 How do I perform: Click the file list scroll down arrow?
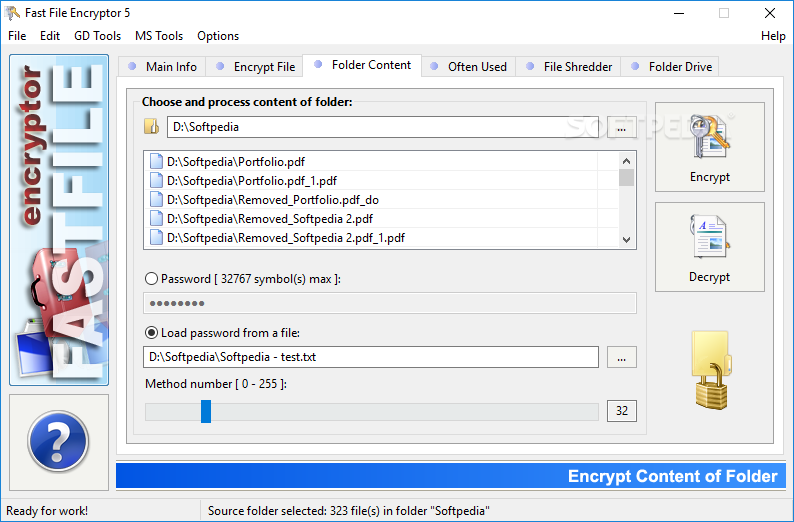coord(626,239)
